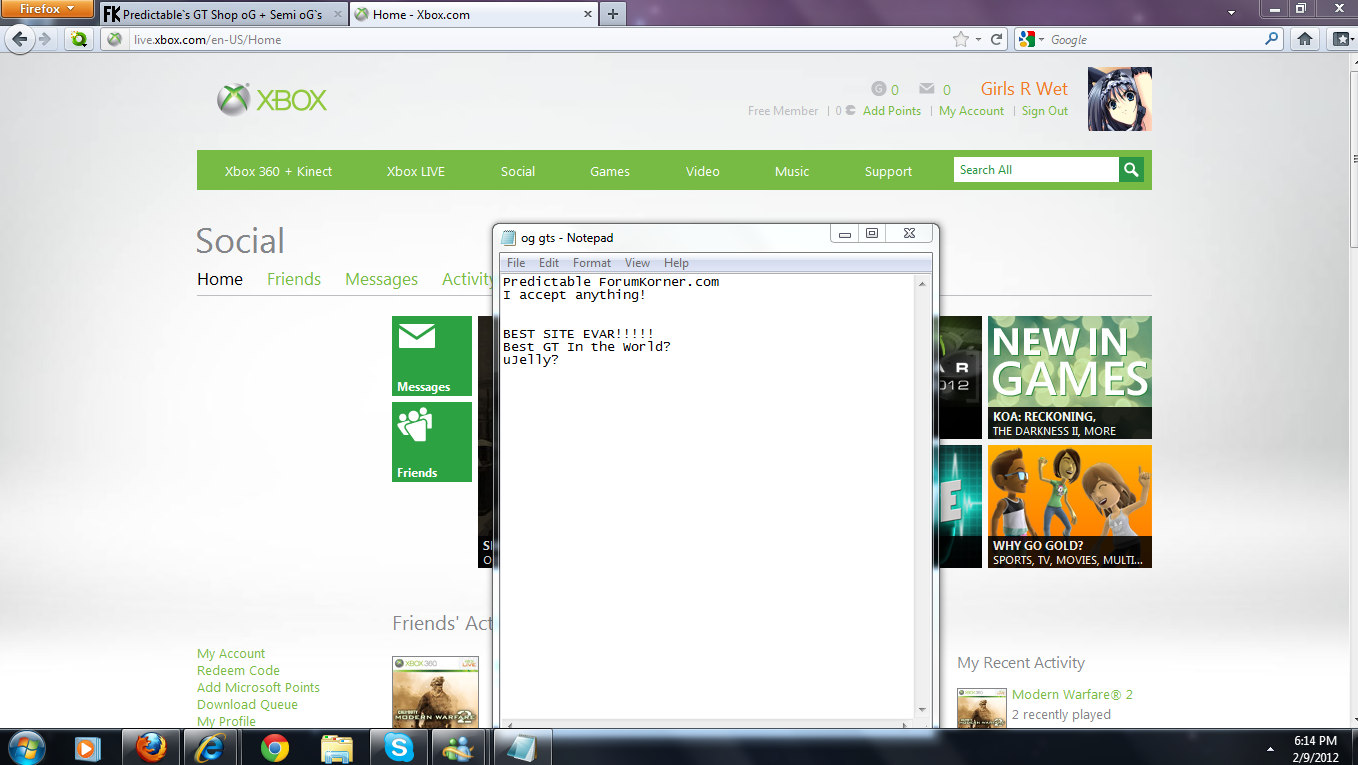Open Modern Warfare 2 recent activity link
Viewport: 1358px width, 765px height.
1072,694
